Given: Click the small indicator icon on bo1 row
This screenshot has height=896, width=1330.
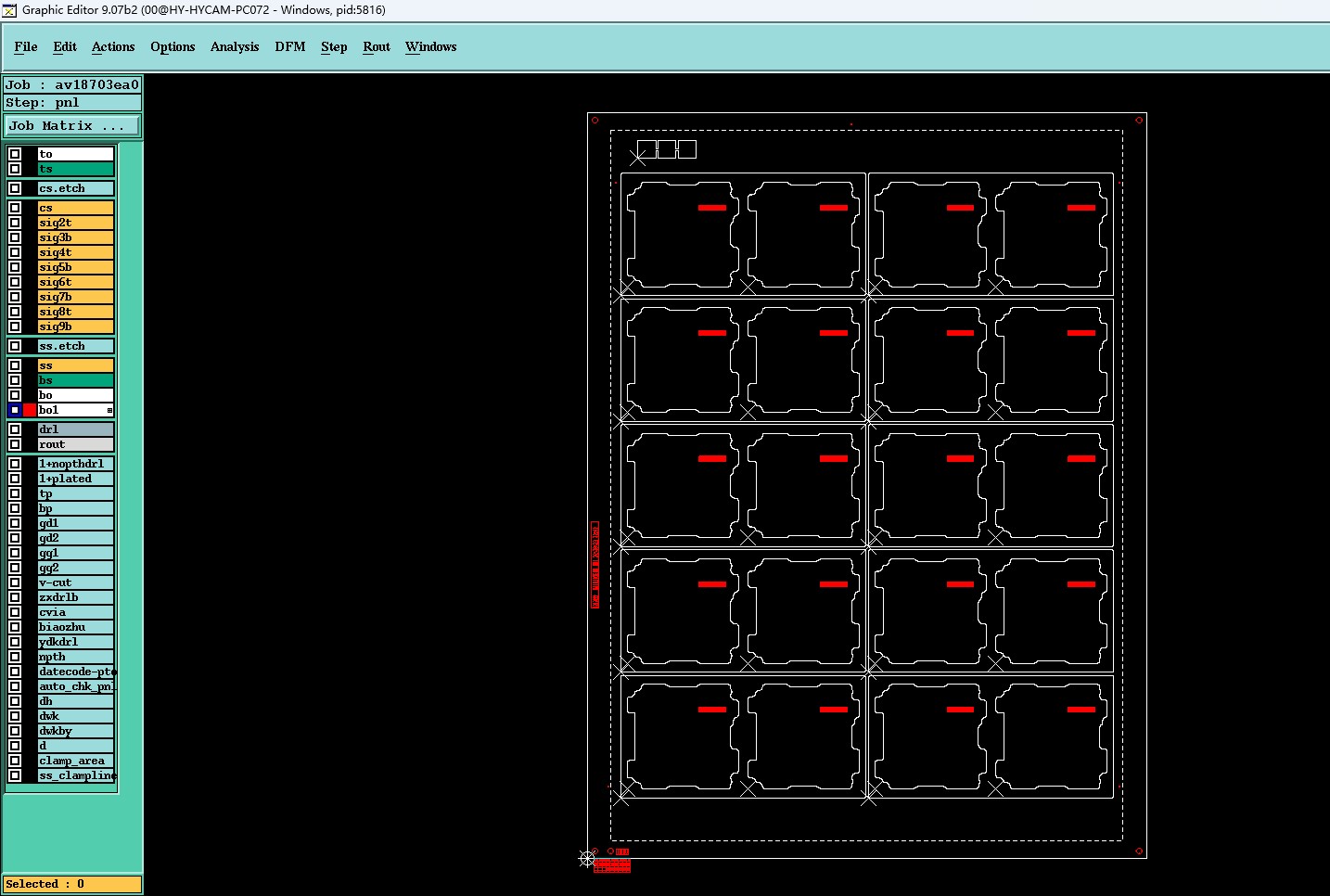Looking at the screenshot, I should coord(109,410).
